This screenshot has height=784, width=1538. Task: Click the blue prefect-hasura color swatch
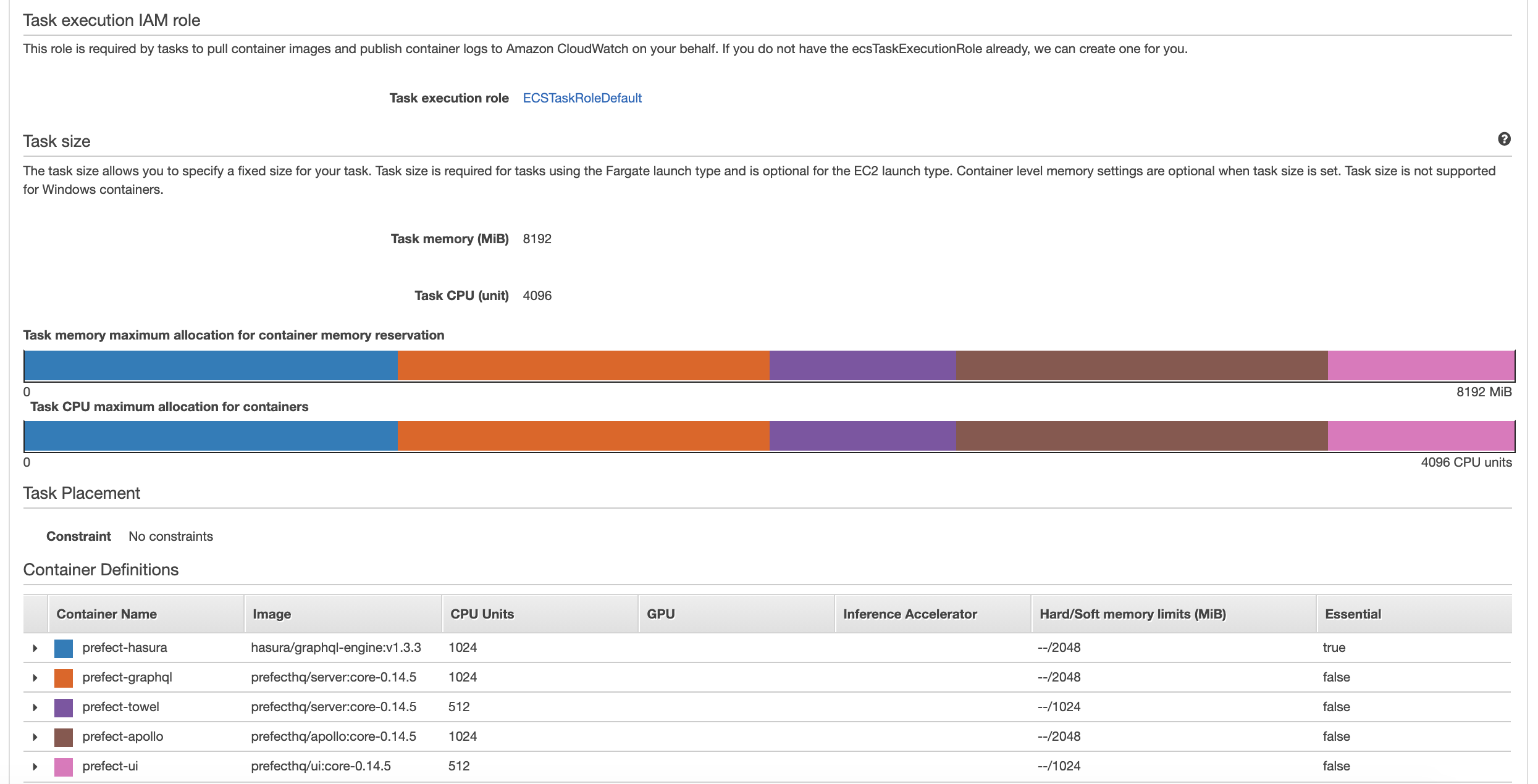pyautogui.click(x=64, y=648)
